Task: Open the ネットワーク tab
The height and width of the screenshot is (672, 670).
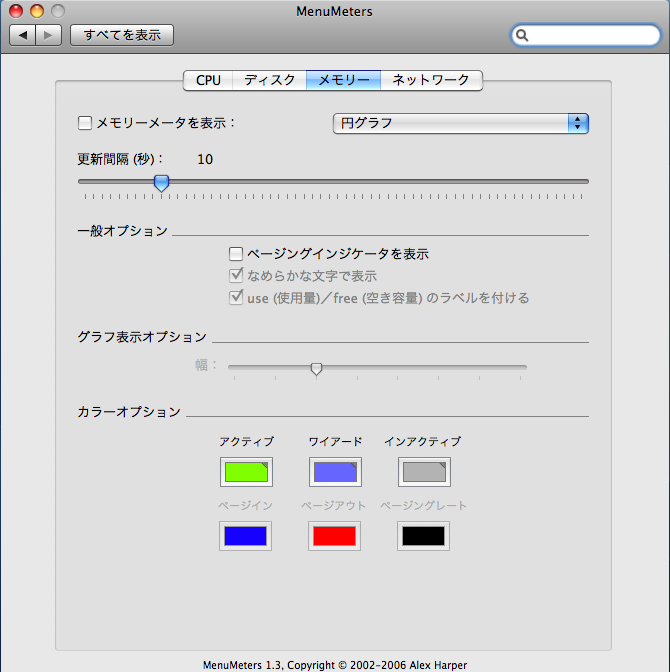Action: click(431, 80)
